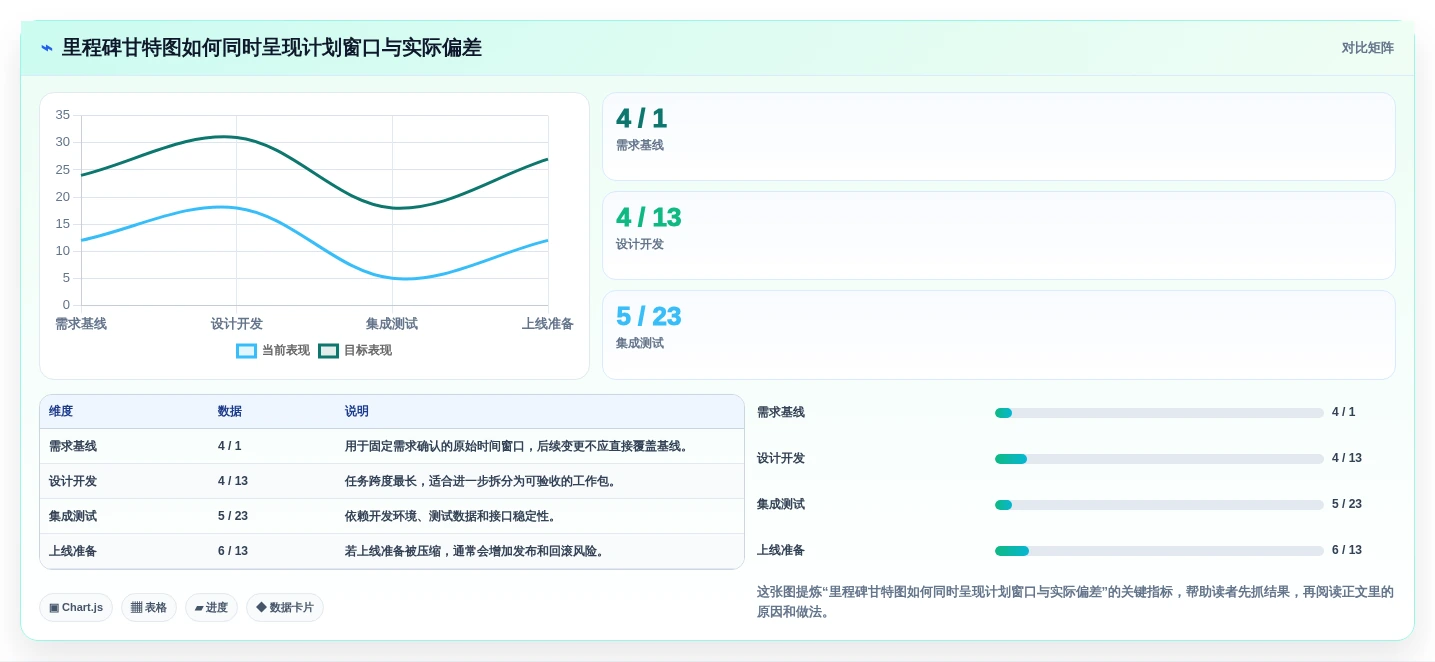The height and width of the screenshot is (662, 1435).
Task: Open the 设计开发 4 / 13 data card
Action: click(x=999, y=236)
